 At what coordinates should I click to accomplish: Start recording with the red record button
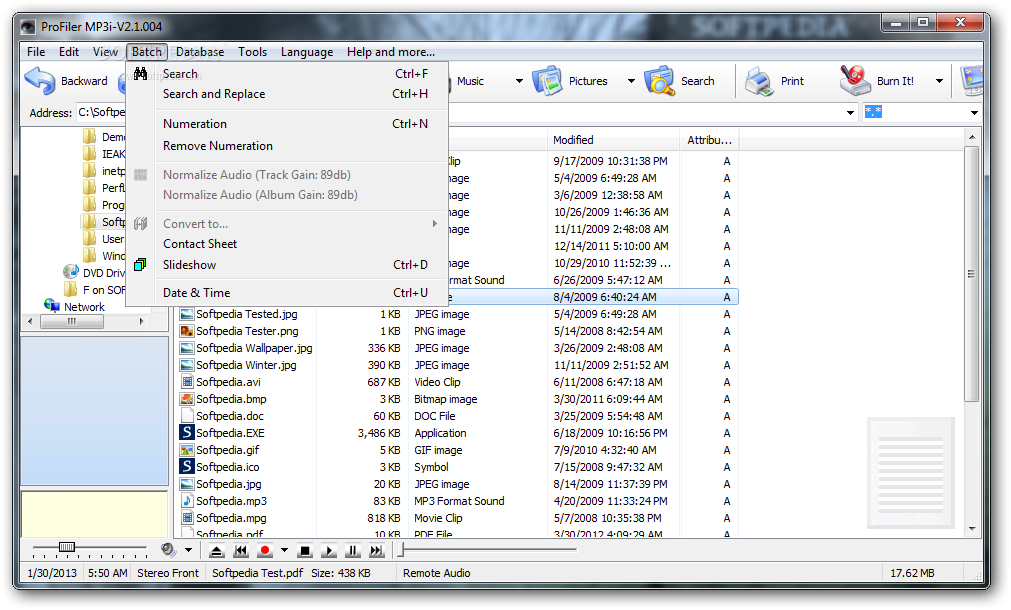[x=264, y=551]
